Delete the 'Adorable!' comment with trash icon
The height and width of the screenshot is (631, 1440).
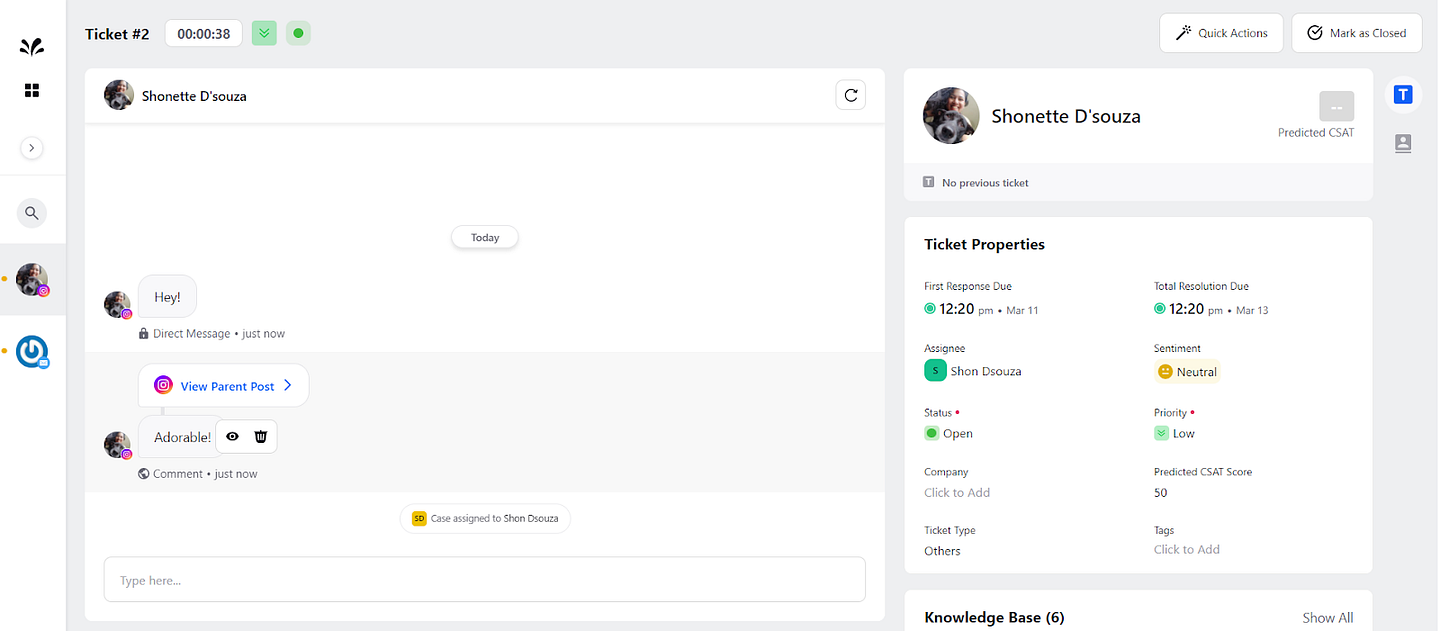pos(261,436)
